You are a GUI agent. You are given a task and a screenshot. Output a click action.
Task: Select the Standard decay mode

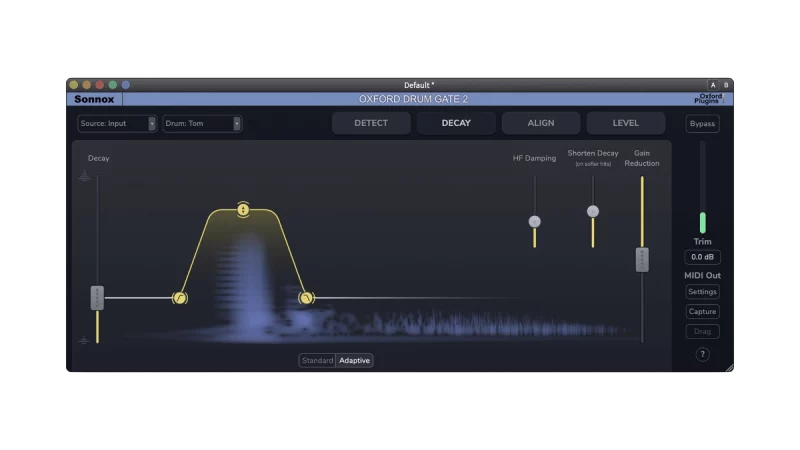[x=317, y=360]
